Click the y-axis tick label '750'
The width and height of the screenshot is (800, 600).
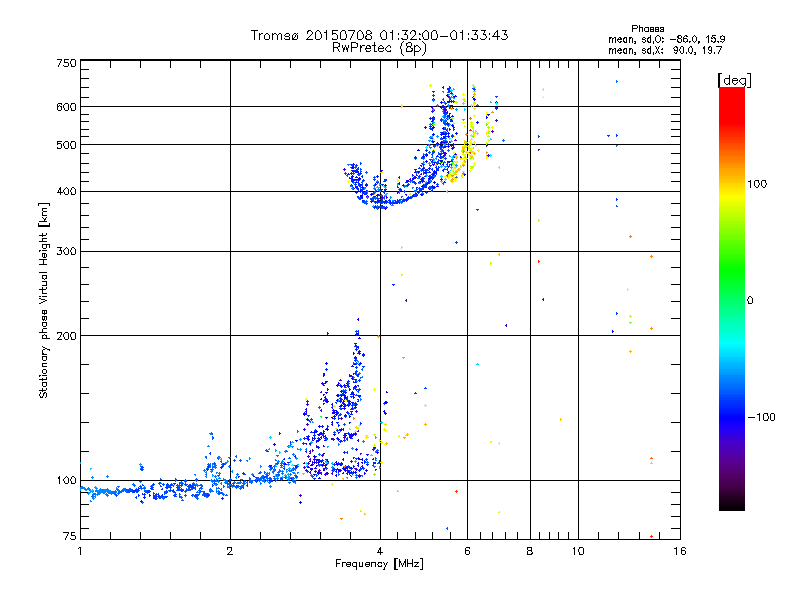[66, 63]
